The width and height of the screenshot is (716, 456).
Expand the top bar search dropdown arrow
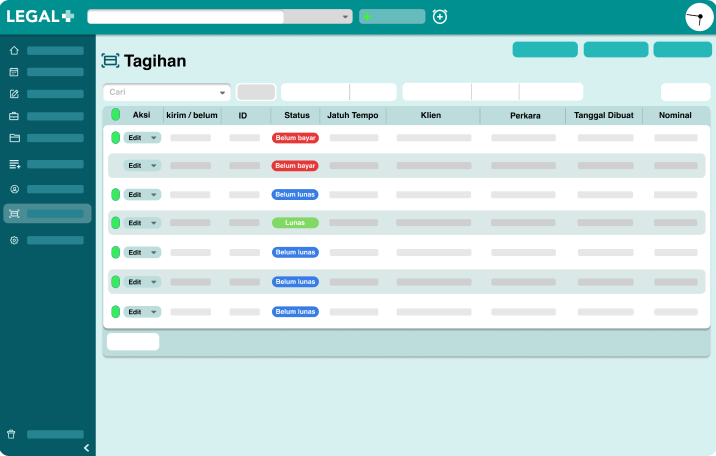[x=345, y=17]
